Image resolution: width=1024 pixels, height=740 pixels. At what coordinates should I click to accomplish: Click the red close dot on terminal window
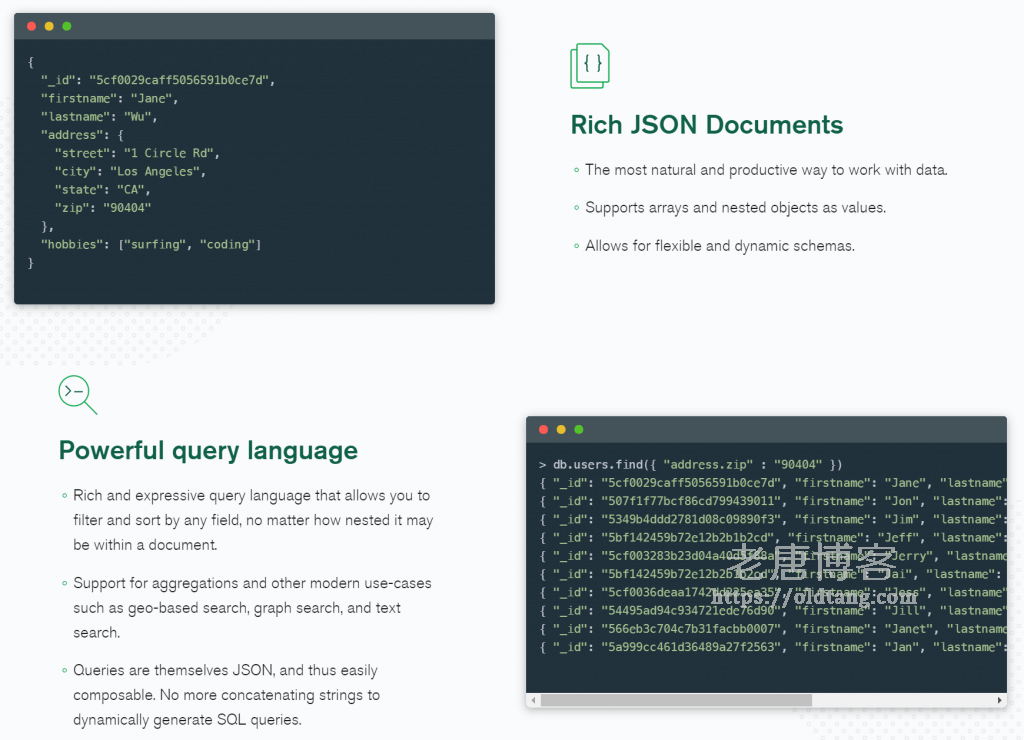(543, 428)
